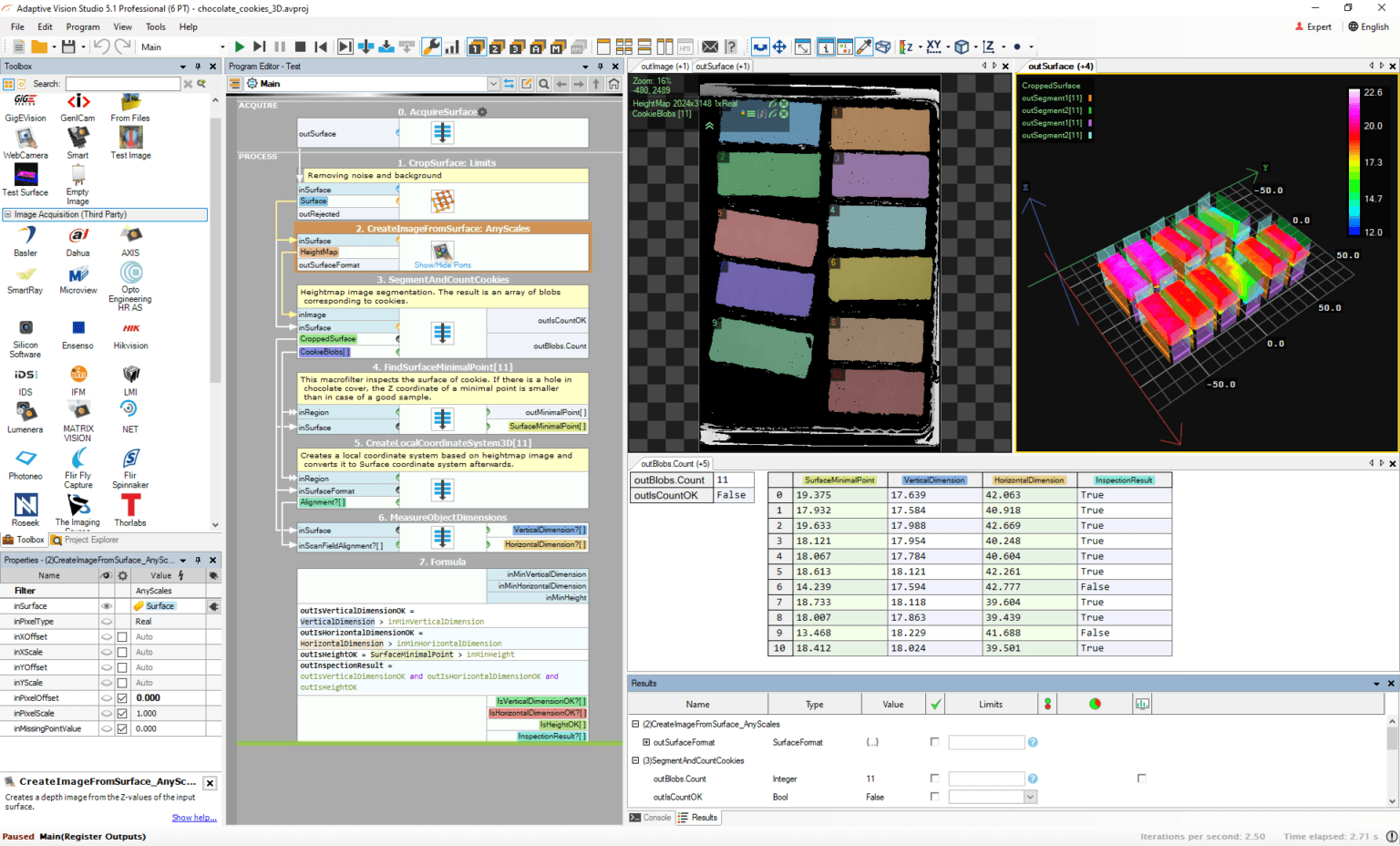
Task: Click the Show/Hide Ports link
Action: tap(442, 265)
